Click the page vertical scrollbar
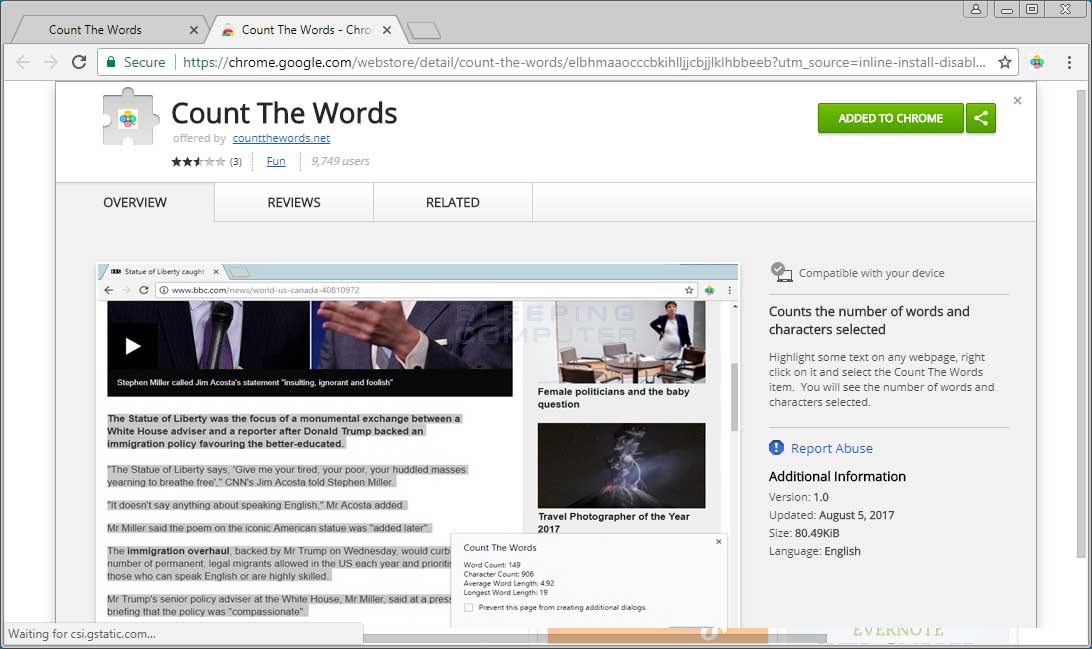The height and width of the screenshot is (649, 1092). click(1082, 324)
